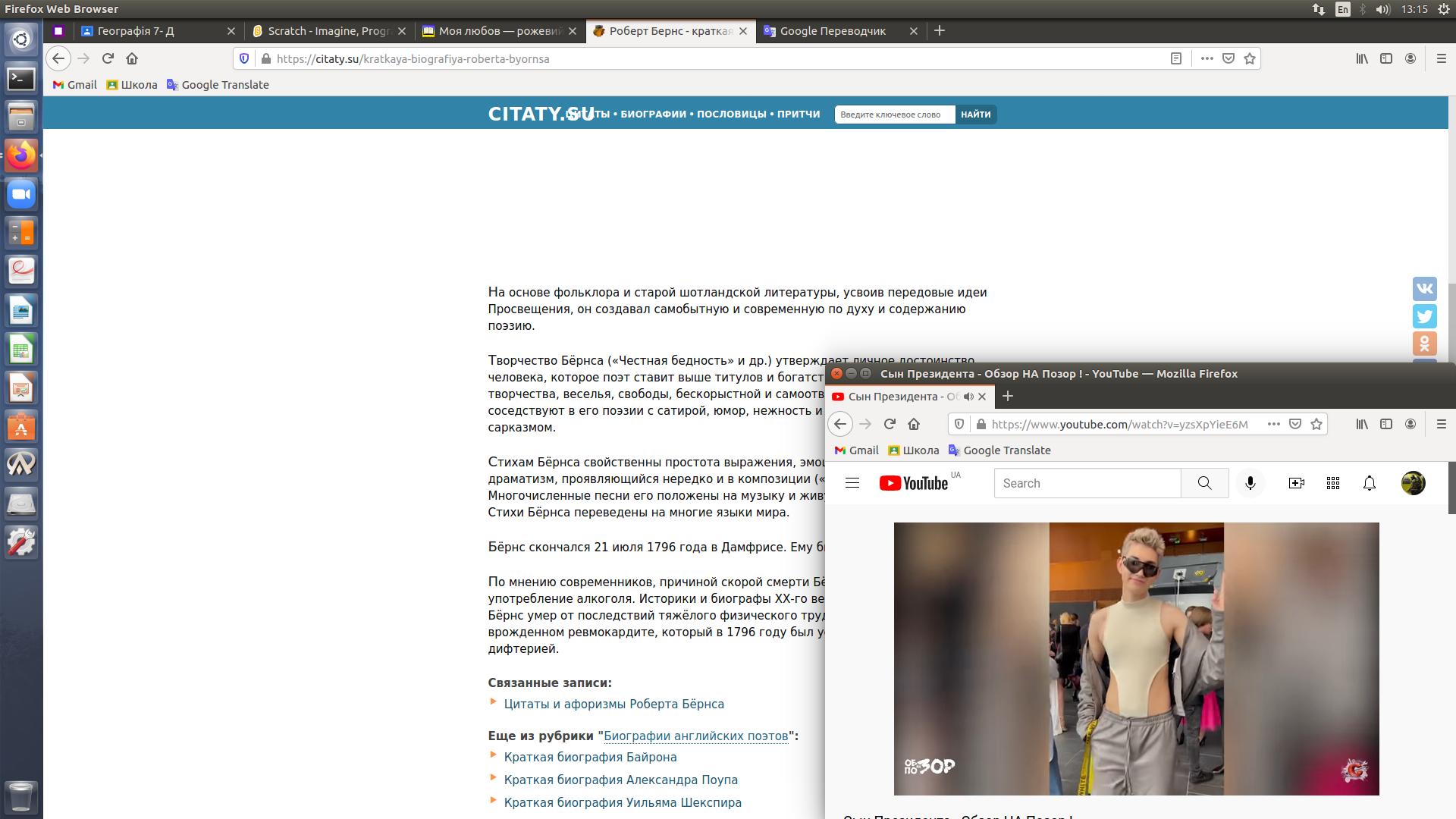Open YouTube apps grid icon
The height and width of the screenshot is (819, 1456).
tap(1333, 483)
